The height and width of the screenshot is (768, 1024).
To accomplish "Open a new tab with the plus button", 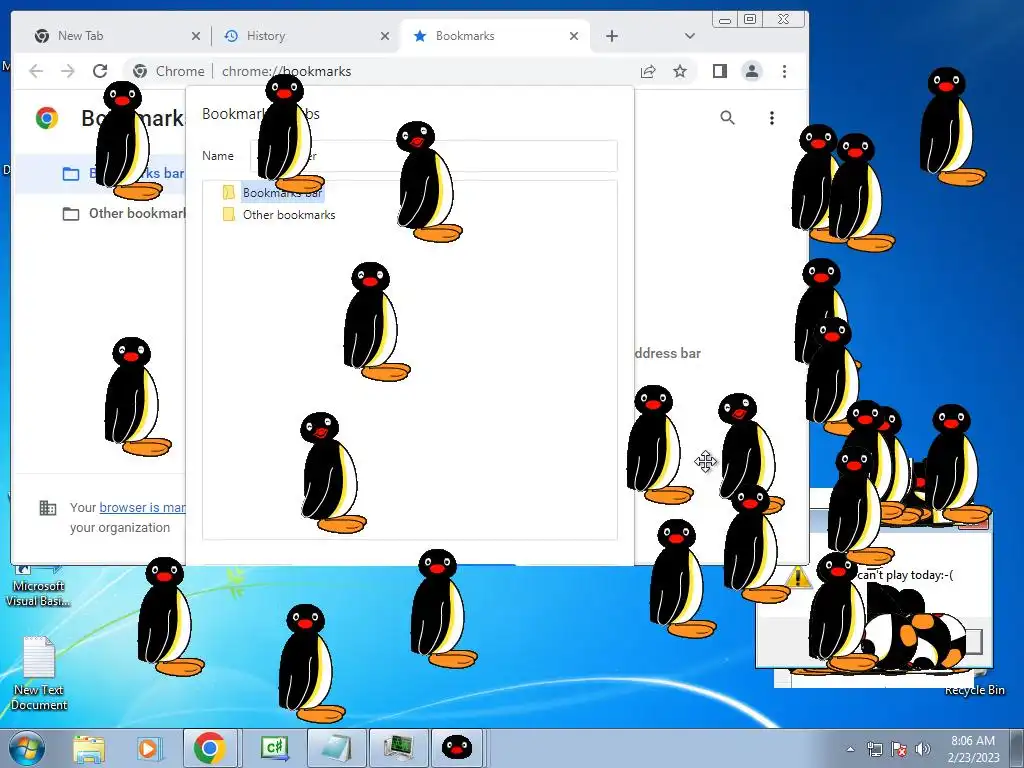I will 611,37.
